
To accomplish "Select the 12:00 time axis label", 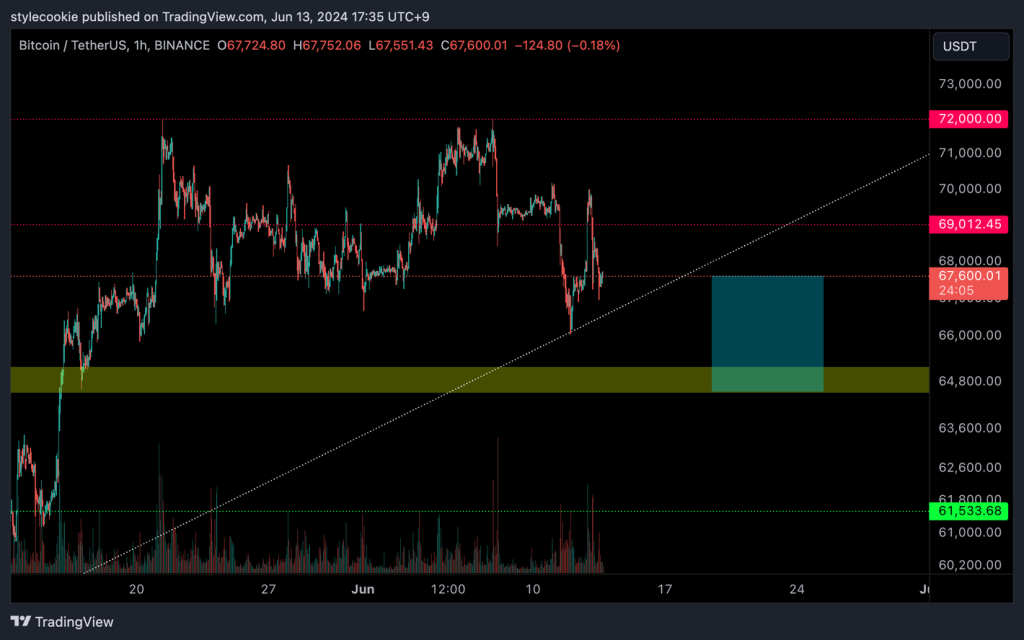I will click(x=448, y=589).
